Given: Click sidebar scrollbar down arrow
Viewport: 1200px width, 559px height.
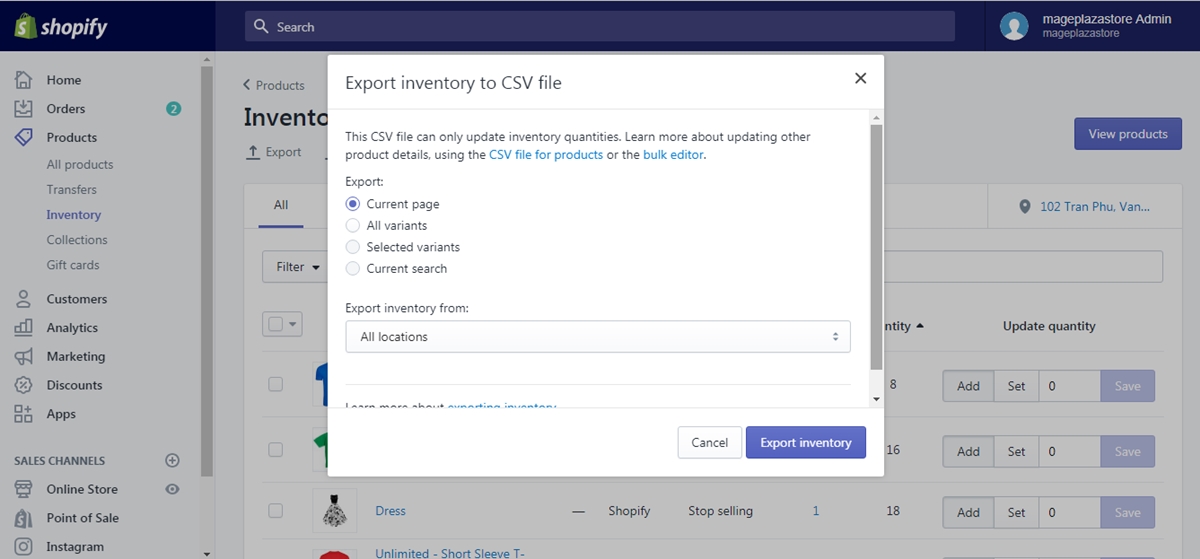Looking at the screenshot, I should 207,552.
